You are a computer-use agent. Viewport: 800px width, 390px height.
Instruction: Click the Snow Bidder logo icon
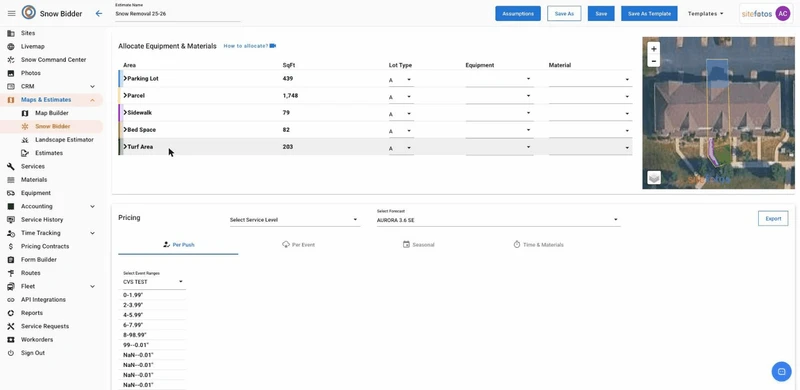click(x=29, y=13)
